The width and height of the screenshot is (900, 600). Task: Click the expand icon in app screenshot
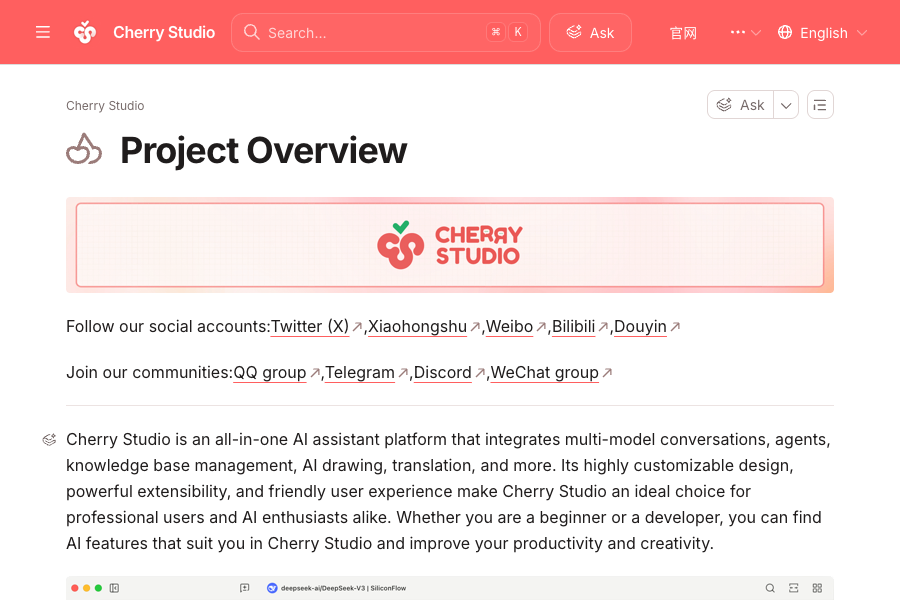pos(794,588)
